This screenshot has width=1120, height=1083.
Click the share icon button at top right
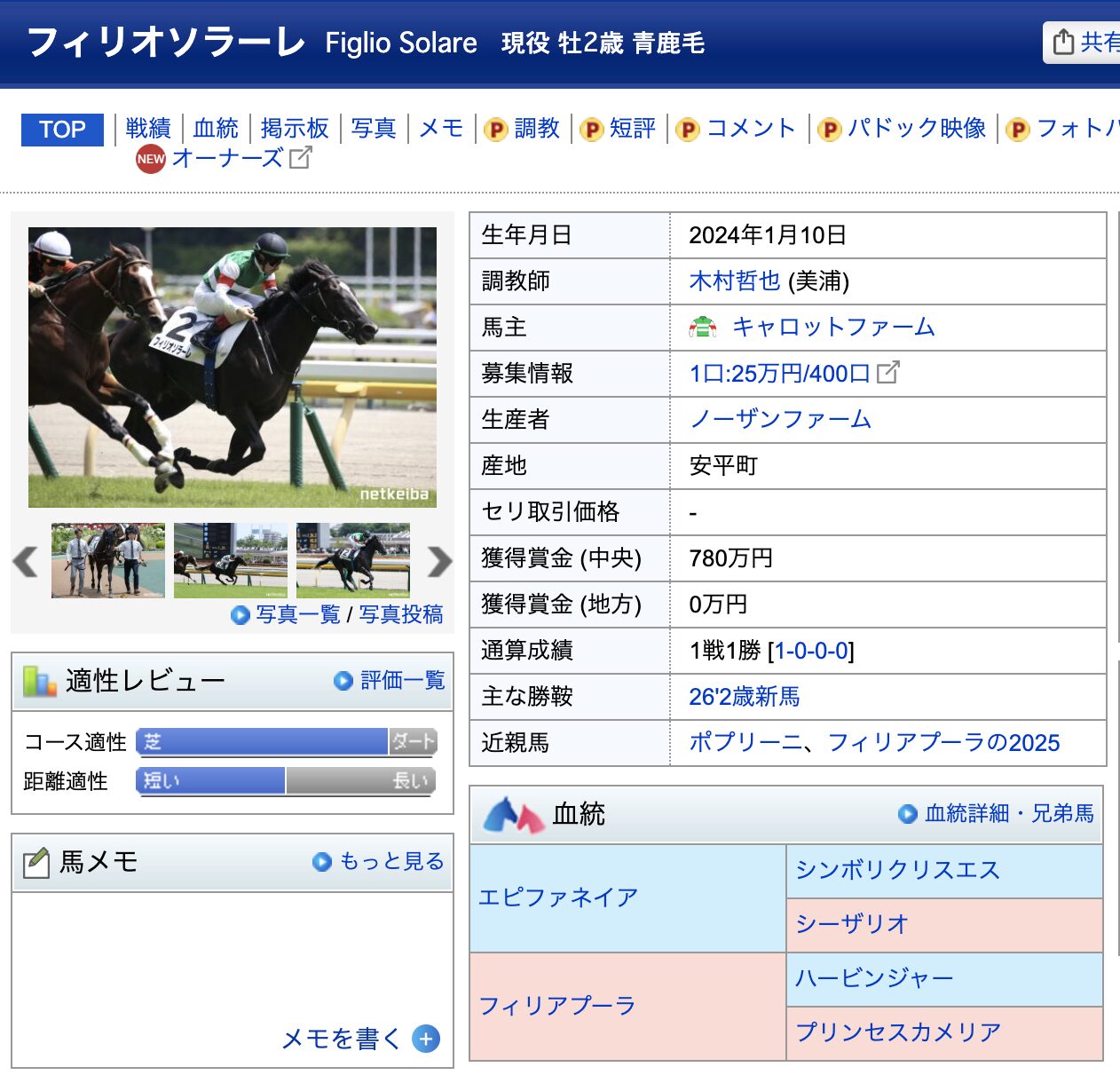[x=1083, y=42]
